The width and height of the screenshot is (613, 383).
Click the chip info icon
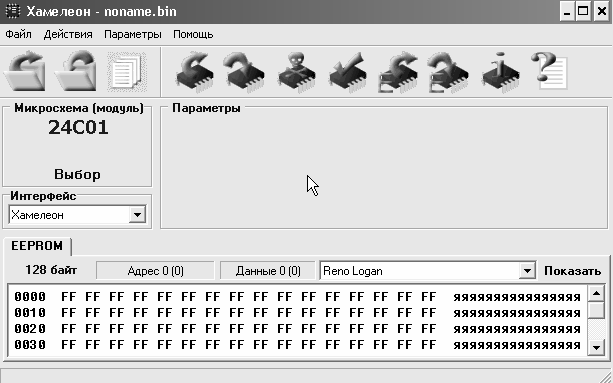click(x=500, y=72)
